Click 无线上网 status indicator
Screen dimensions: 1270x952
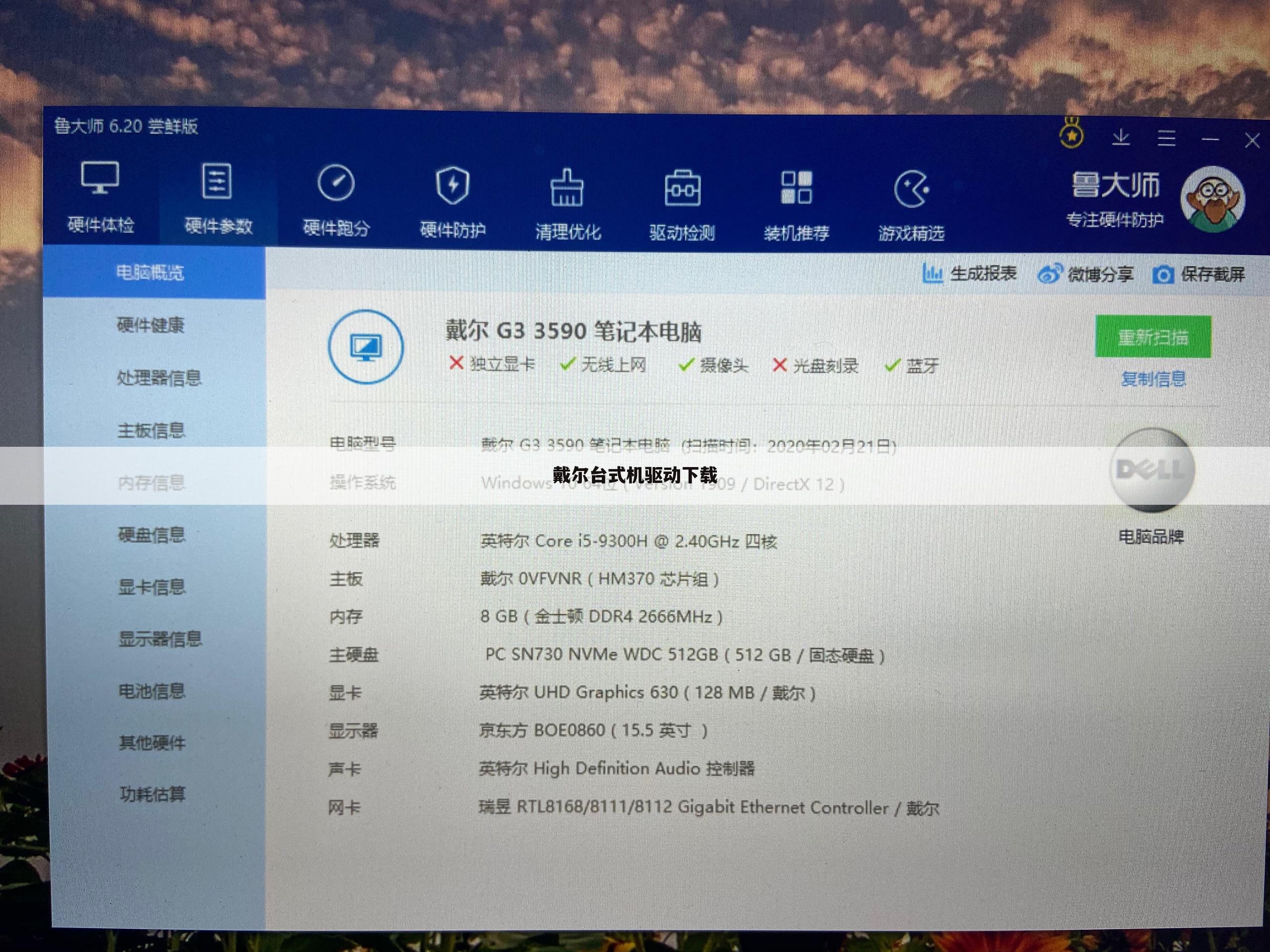(x=603, y=364)
